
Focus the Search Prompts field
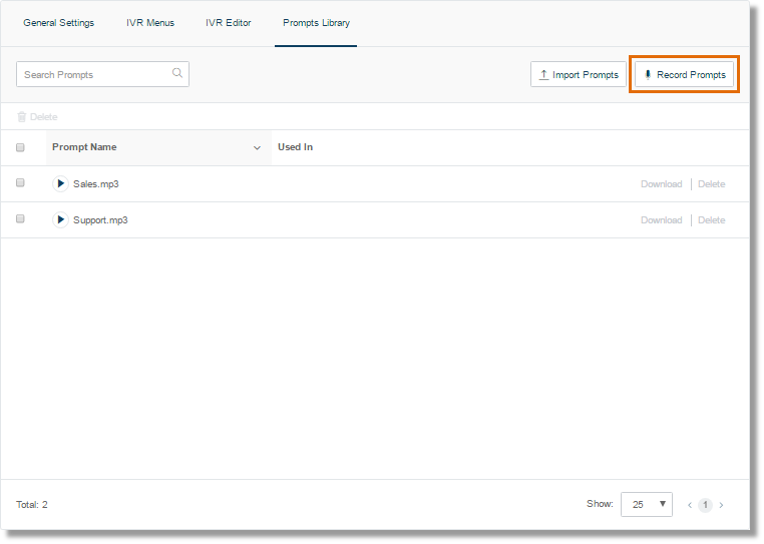coord(103,74)
